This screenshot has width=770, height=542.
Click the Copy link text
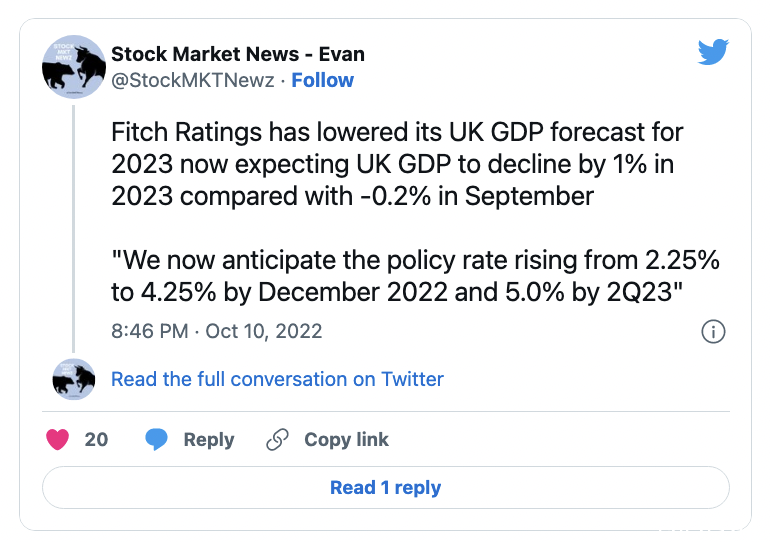tap(346, 439)
